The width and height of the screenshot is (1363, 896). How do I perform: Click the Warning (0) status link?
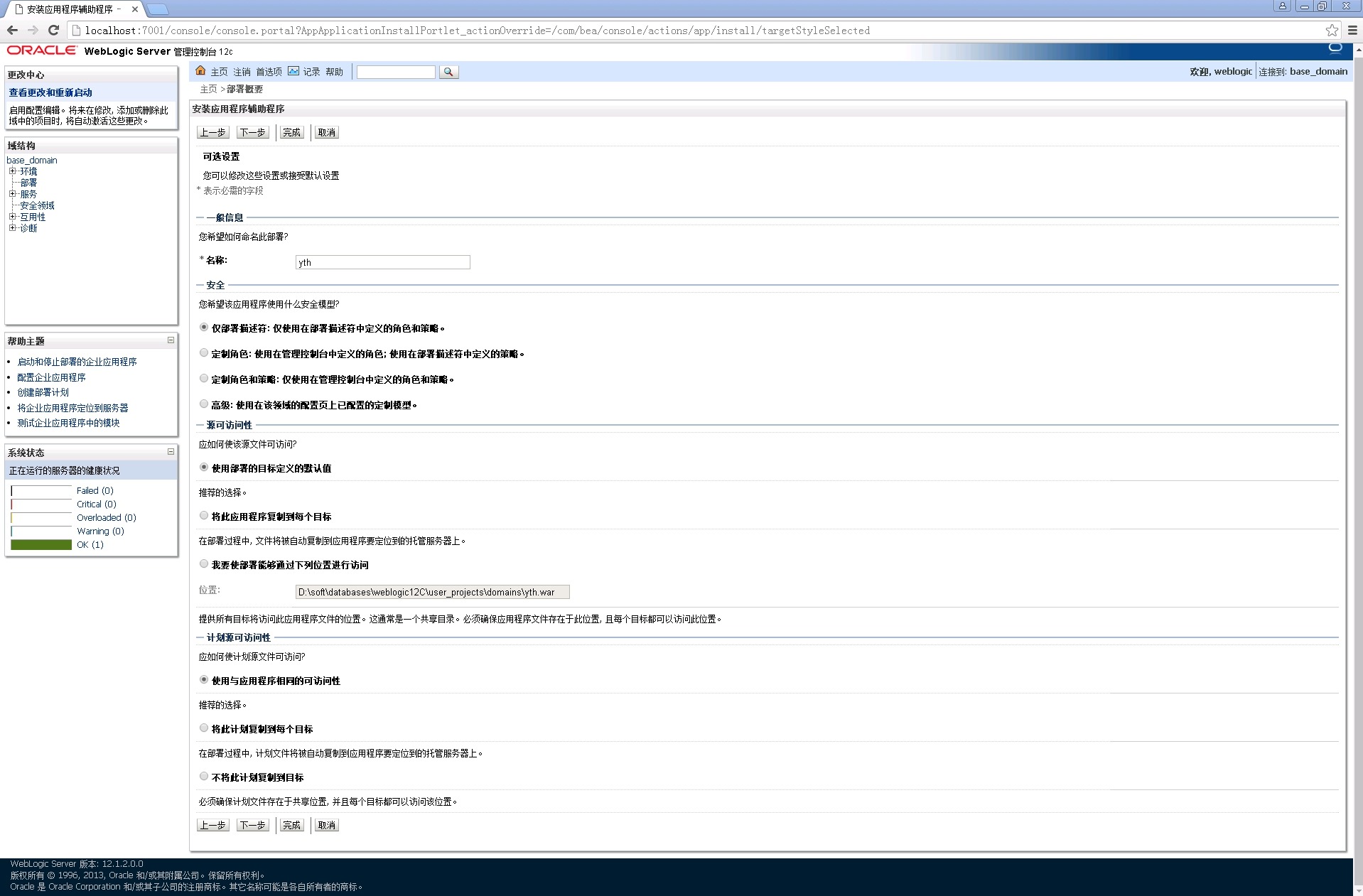point(100,531)
